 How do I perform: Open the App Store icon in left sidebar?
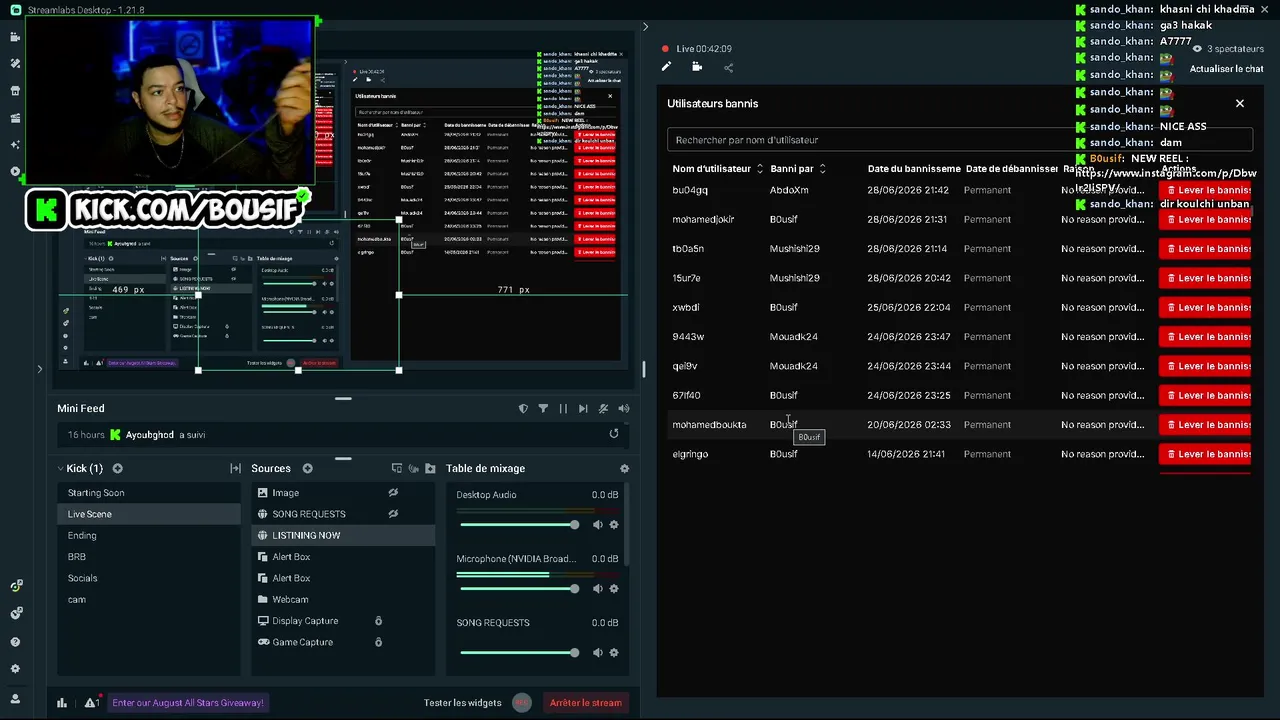[15, 90]
